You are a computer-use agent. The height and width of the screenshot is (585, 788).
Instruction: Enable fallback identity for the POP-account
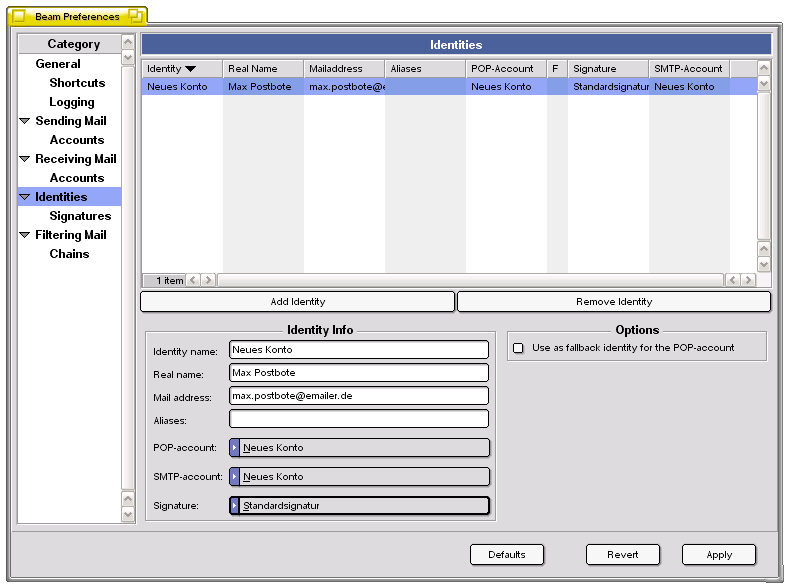[x=518, y=348]
